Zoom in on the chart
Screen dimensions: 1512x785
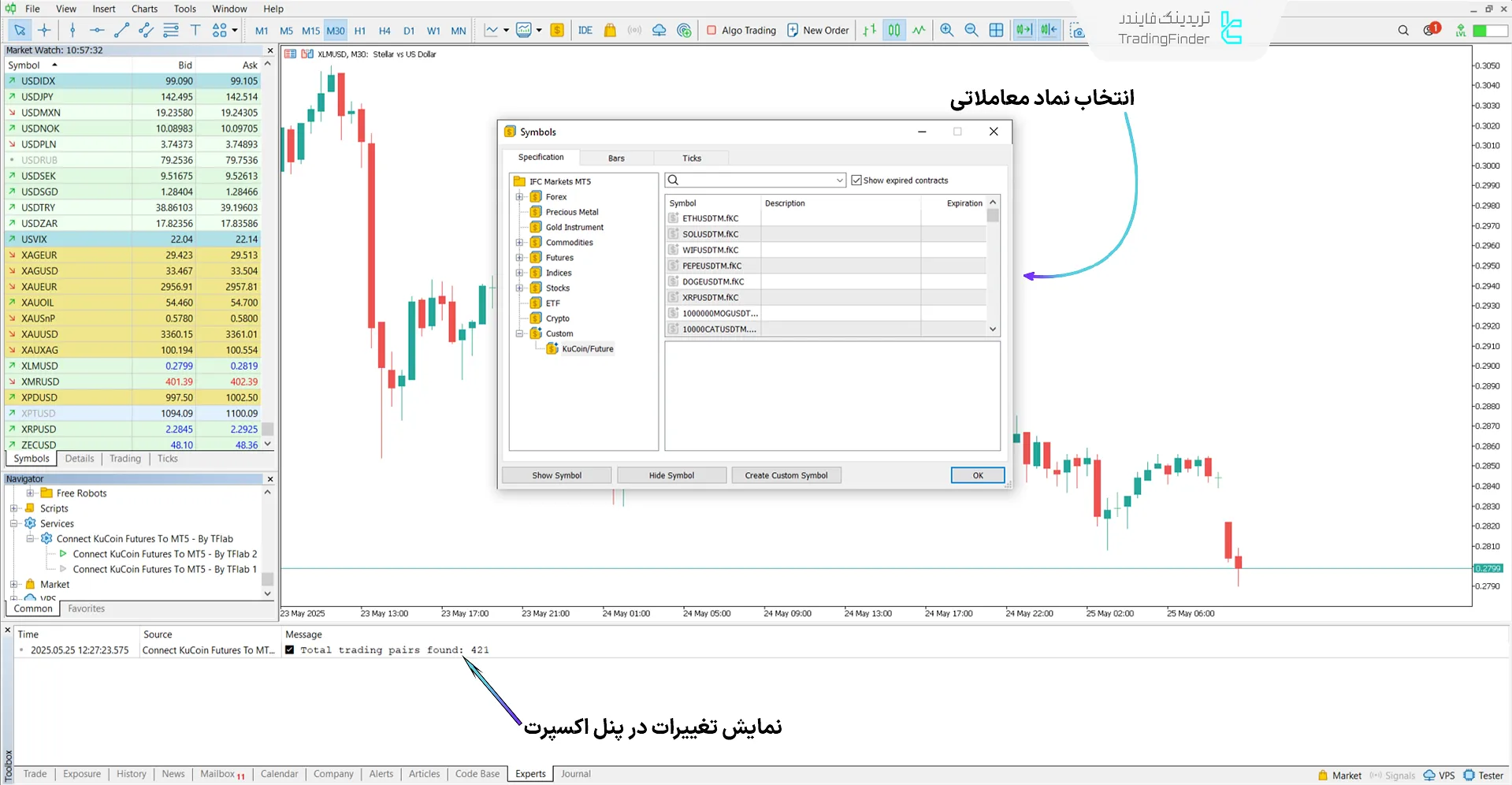[x=947, y=30]
